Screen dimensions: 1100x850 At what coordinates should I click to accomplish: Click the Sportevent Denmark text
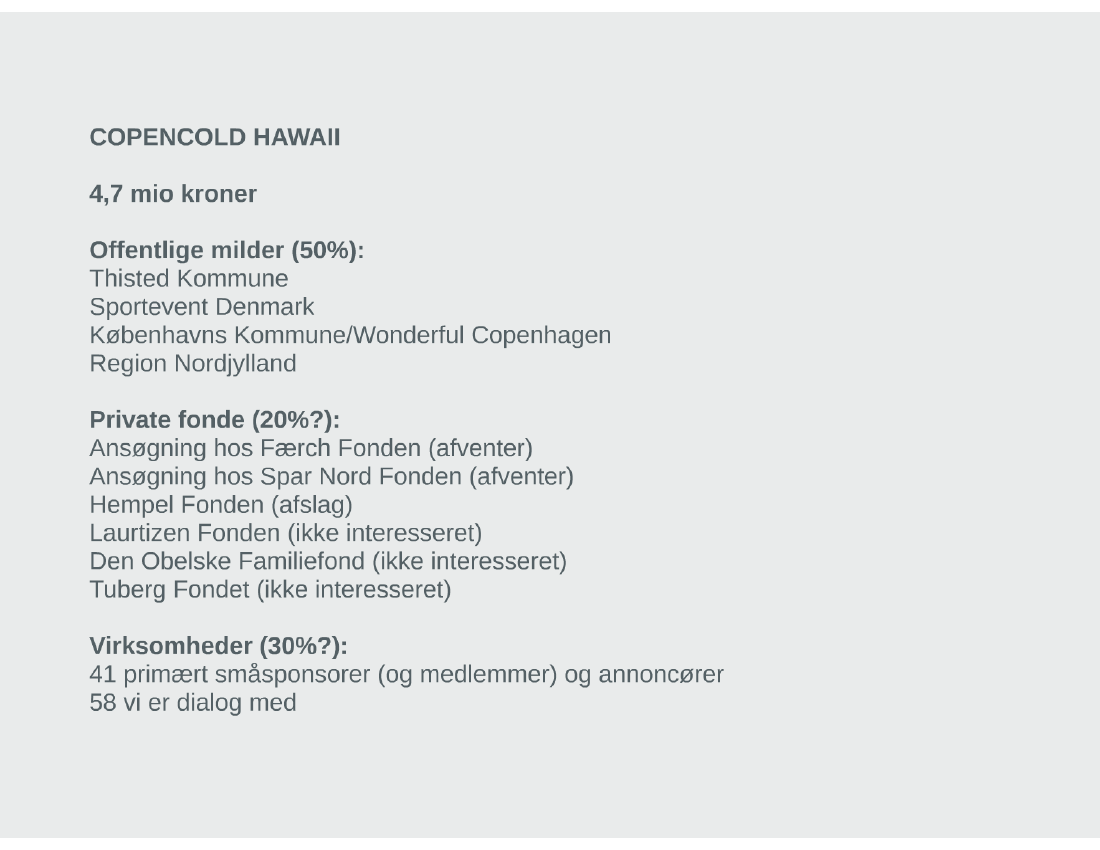202,306
